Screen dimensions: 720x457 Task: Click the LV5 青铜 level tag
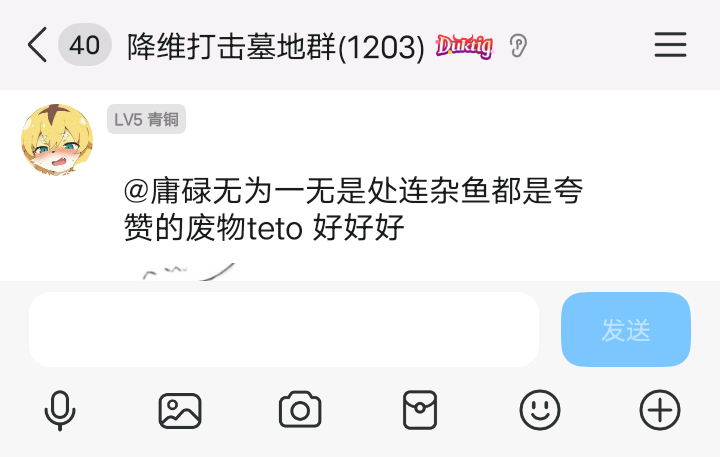click(x=146, y=119)
